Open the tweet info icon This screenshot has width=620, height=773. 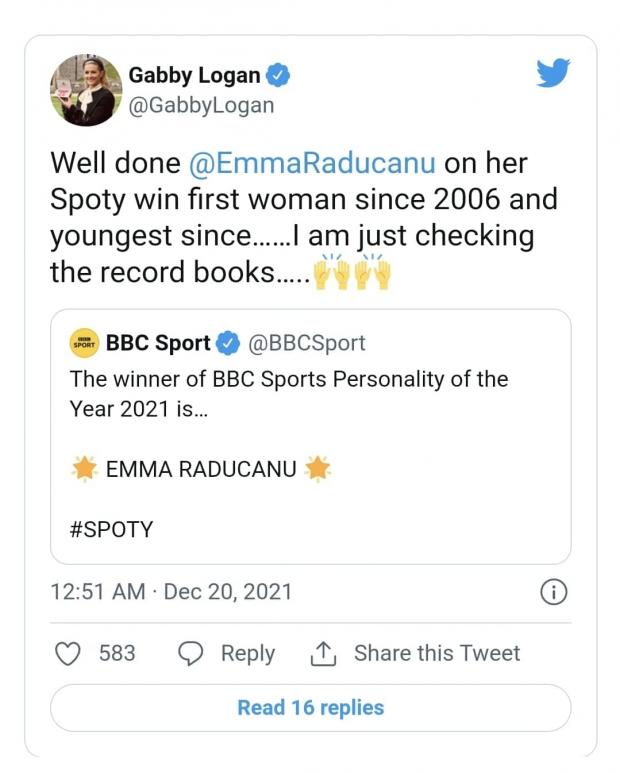[553, 592]
